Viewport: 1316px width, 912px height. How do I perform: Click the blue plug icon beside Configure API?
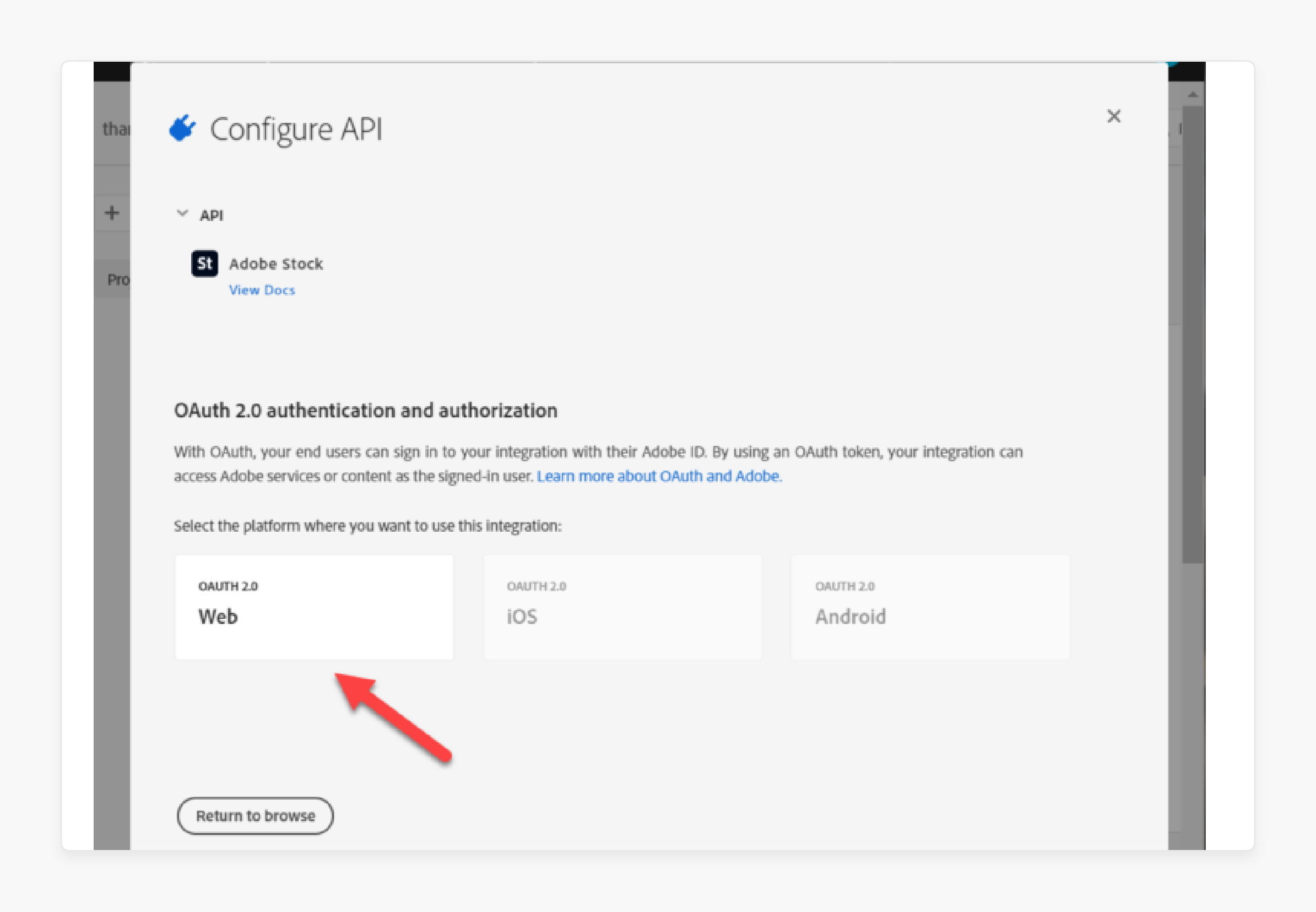(x=183, y=128)
